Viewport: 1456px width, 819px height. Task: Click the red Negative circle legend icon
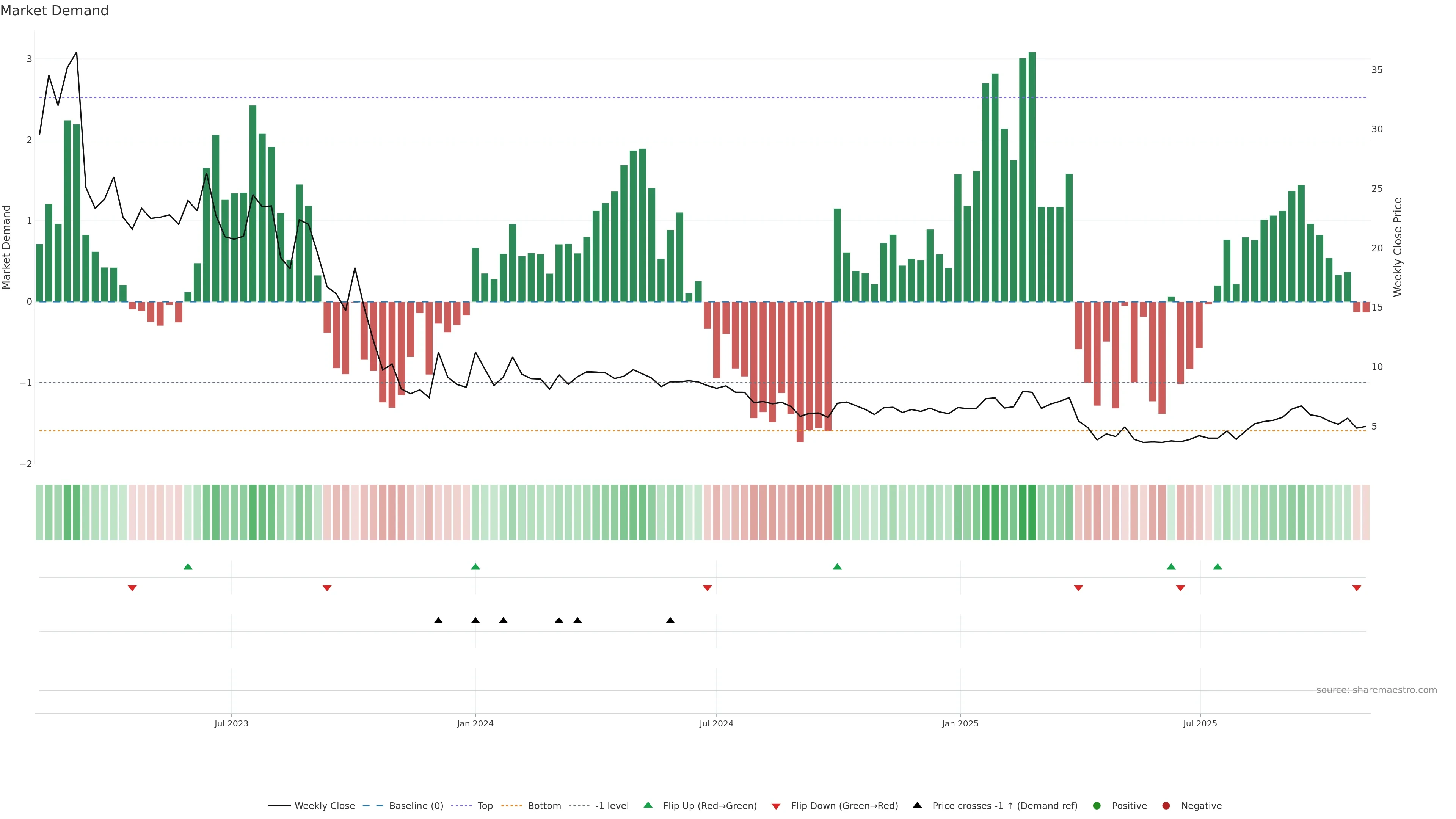click(1166, 805)
